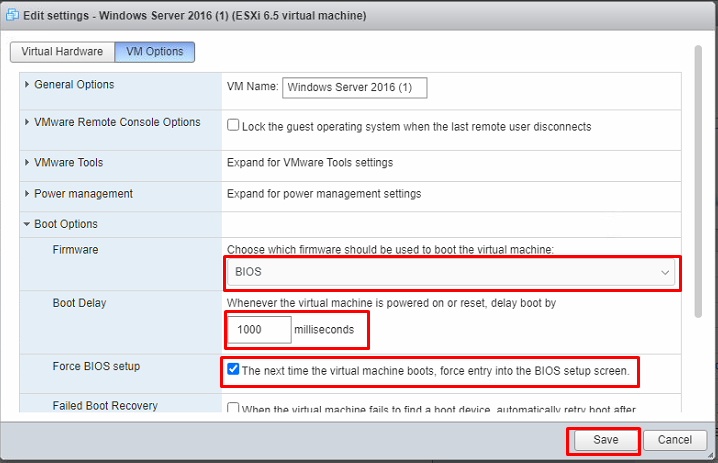Viewport: 718px width, 463px height.
Task: Select the VM Options tab
Action: [155, 52]
